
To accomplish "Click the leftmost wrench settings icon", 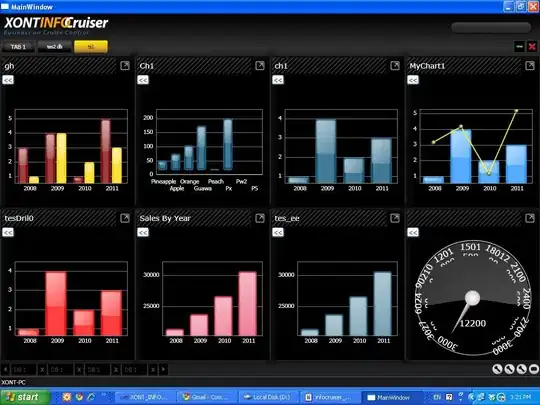I will coord(497,369).
